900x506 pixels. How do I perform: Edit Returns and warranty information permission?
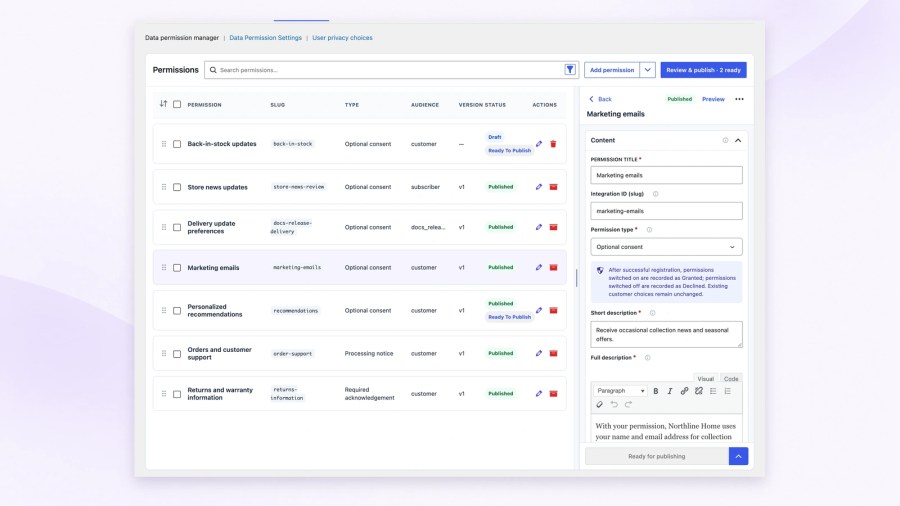coord(539,394)
